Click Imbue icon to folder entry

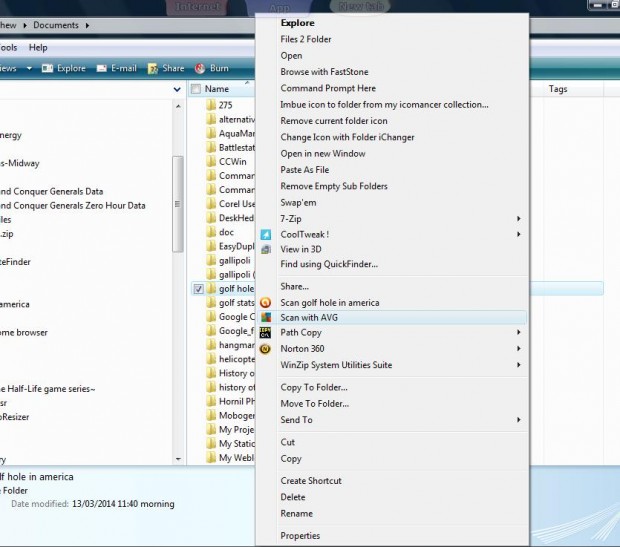click(x=384, y=105)
